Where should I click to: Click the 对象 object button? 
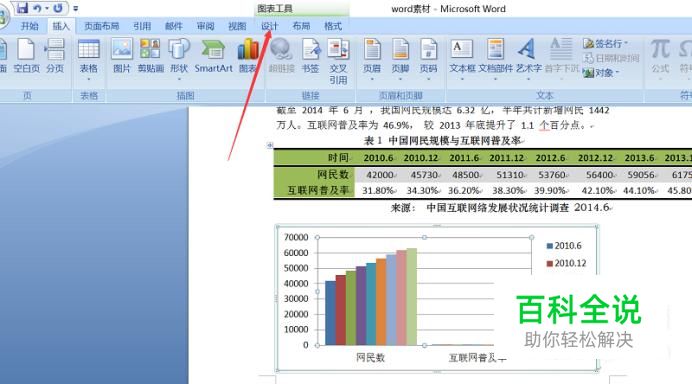[x=601, y=72]
